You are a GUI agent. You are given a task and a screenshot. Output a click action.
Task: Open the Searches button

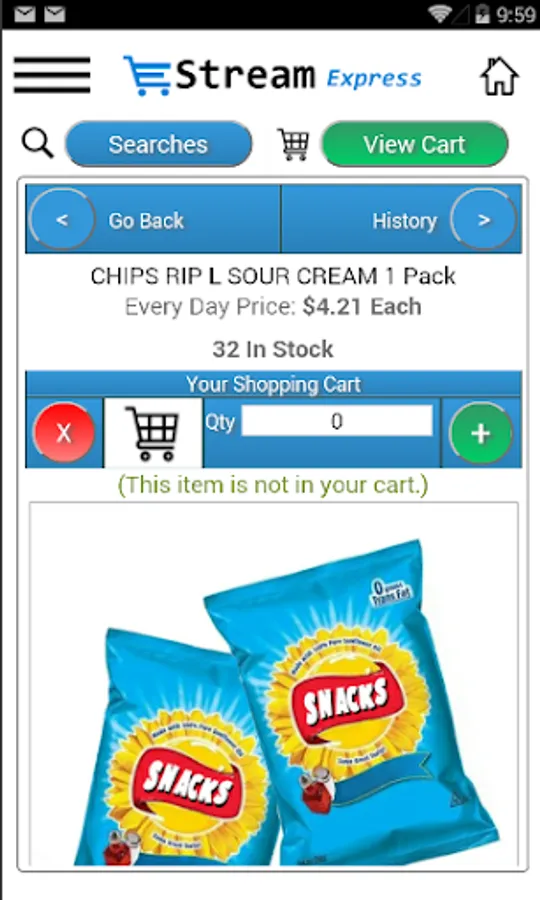[x=158, y=144]
